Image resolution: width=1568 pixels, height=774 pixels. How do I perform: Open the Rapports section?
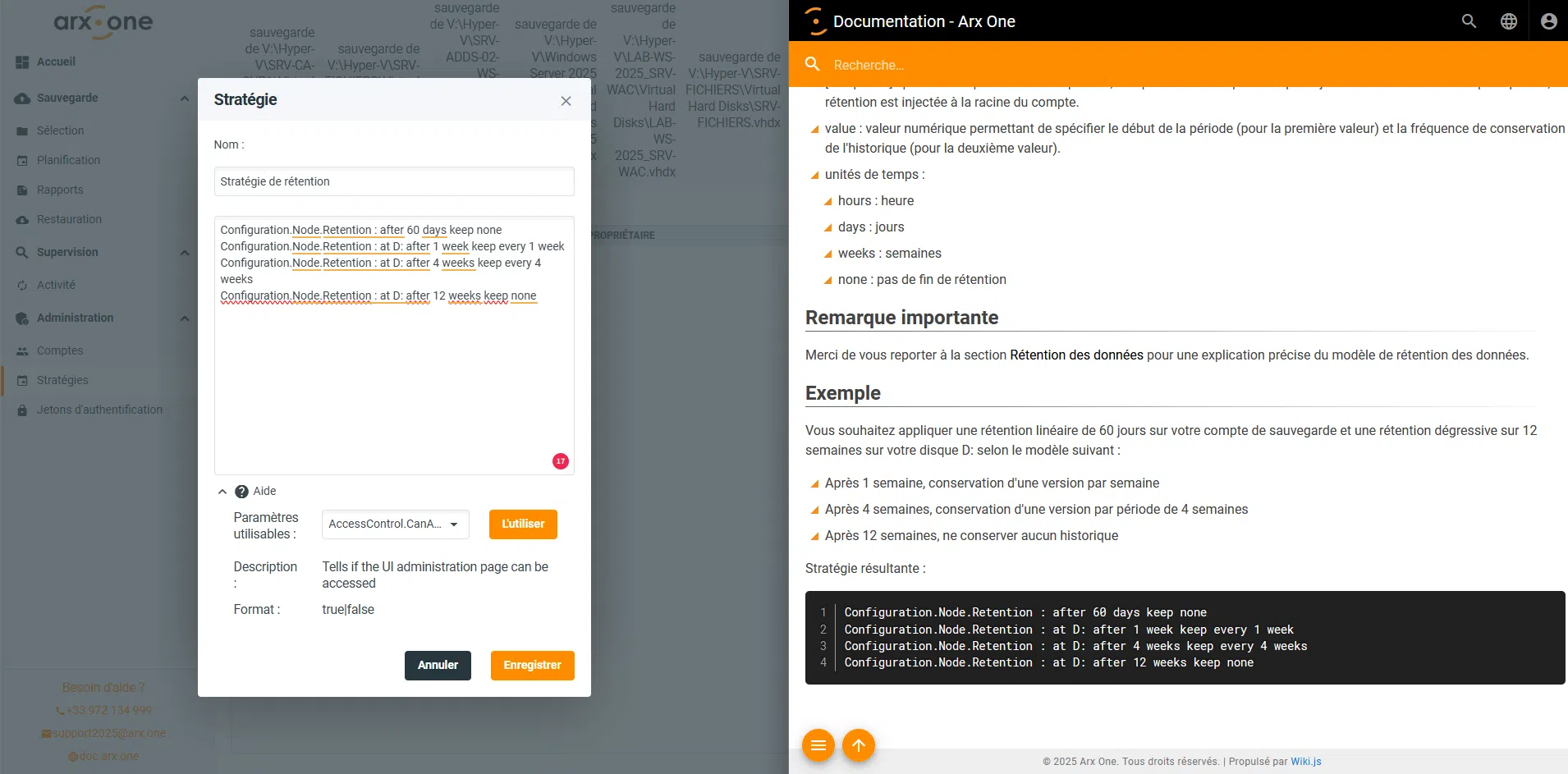pyautogui.click(x=60, y=190)
